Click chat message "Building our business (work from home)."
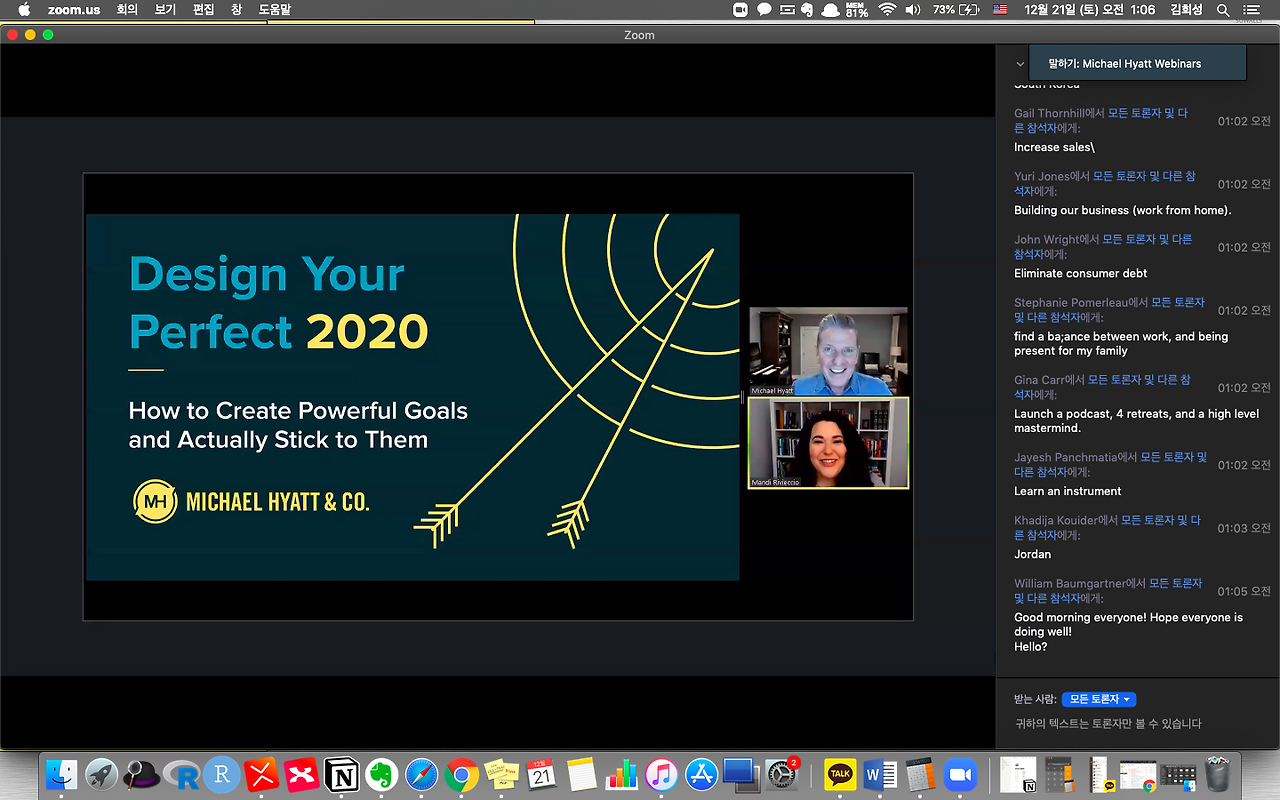Viewport: 1280px width, 800px height. tap(1122, 210)
